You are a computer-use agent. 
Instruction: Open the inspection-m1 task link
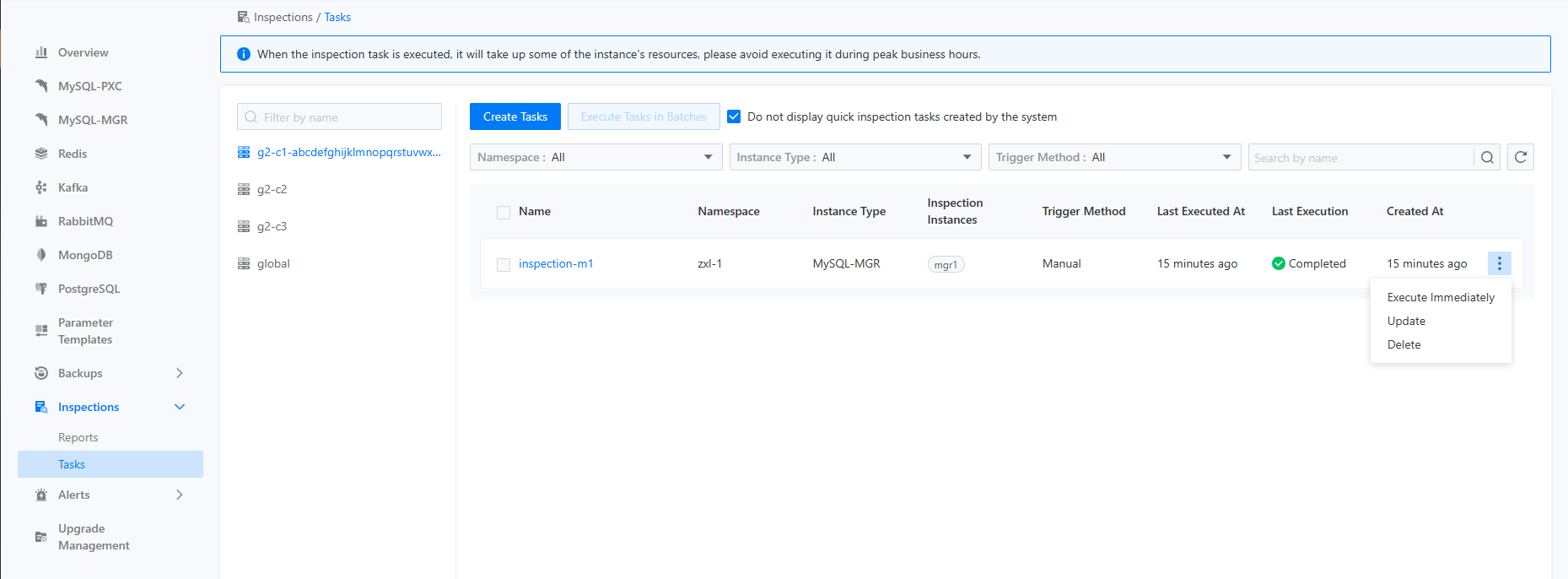coord(556,263)
